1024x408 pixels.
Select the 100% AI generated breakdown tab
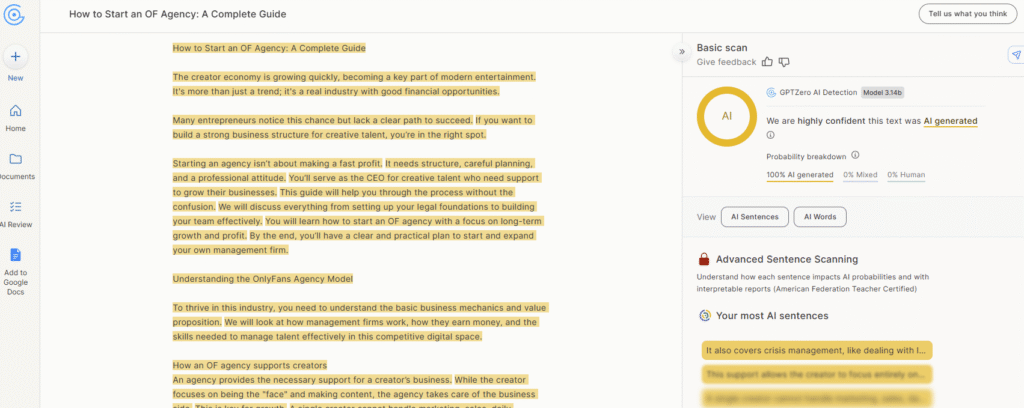pos(800,175)
